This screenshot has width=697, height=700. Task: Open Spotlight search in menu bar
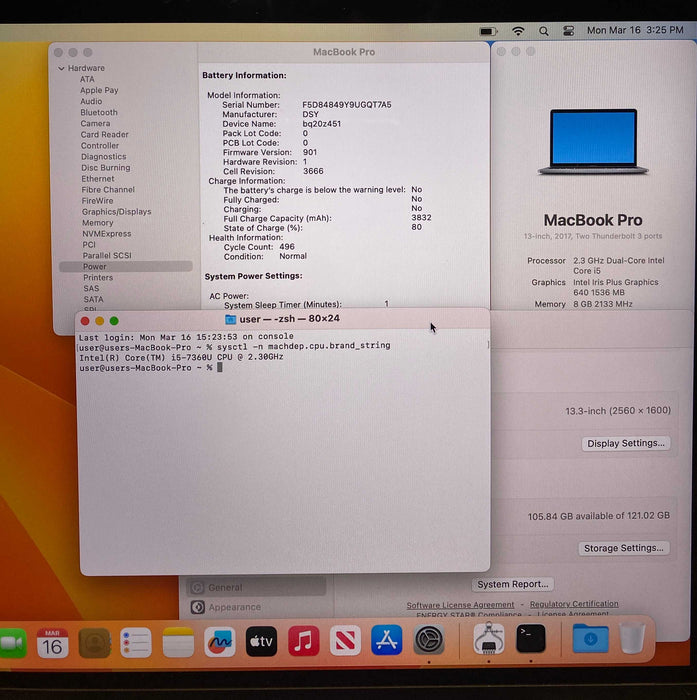[x=543, y=31]
